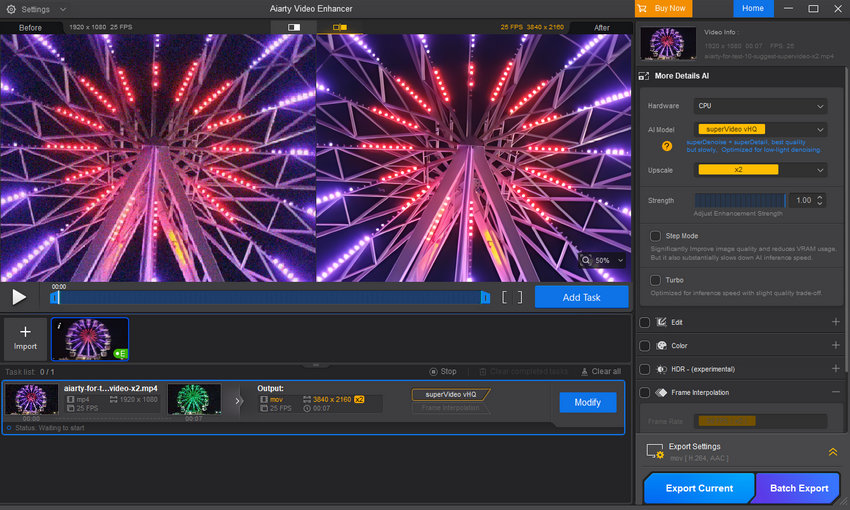Image resolution: width=850 pixels, height=510 pixels.
Task: Click the blue timeline scrubber bar
Action: click(270, 297)
